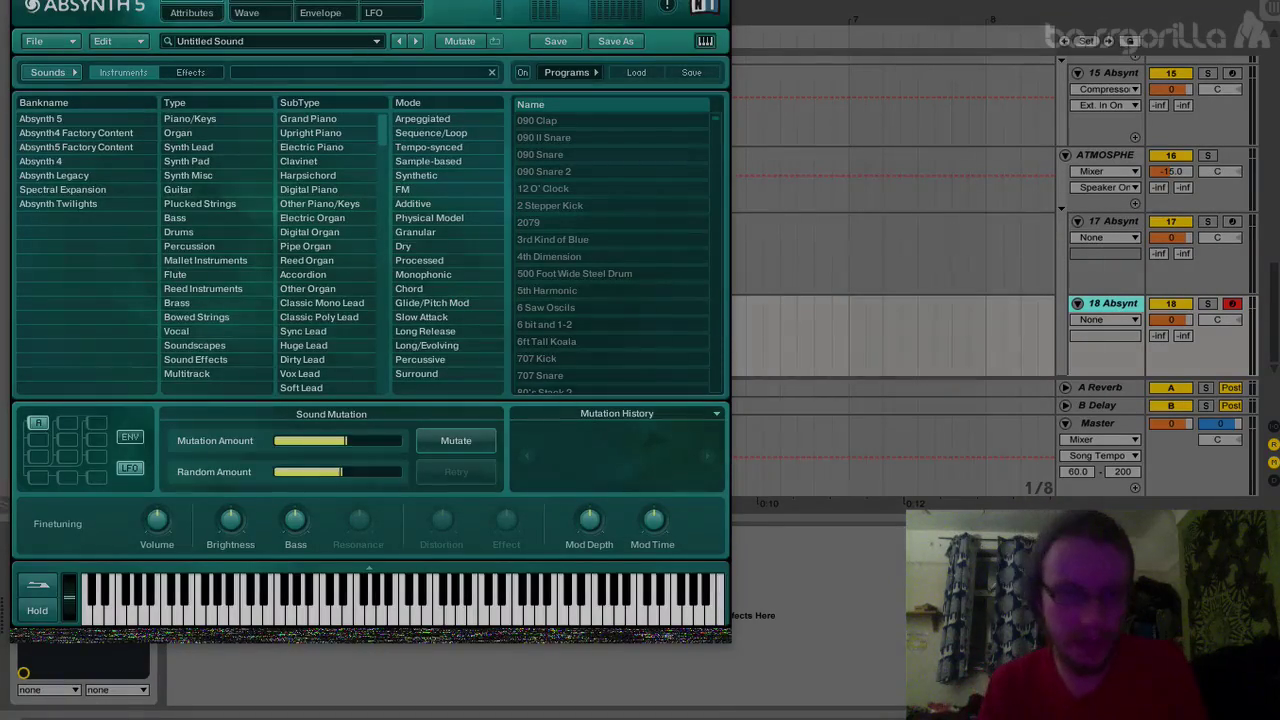Viewport: 1280px width, 720px height.
Task: Turn the Volume knob
Action: (x=157, y=520)
